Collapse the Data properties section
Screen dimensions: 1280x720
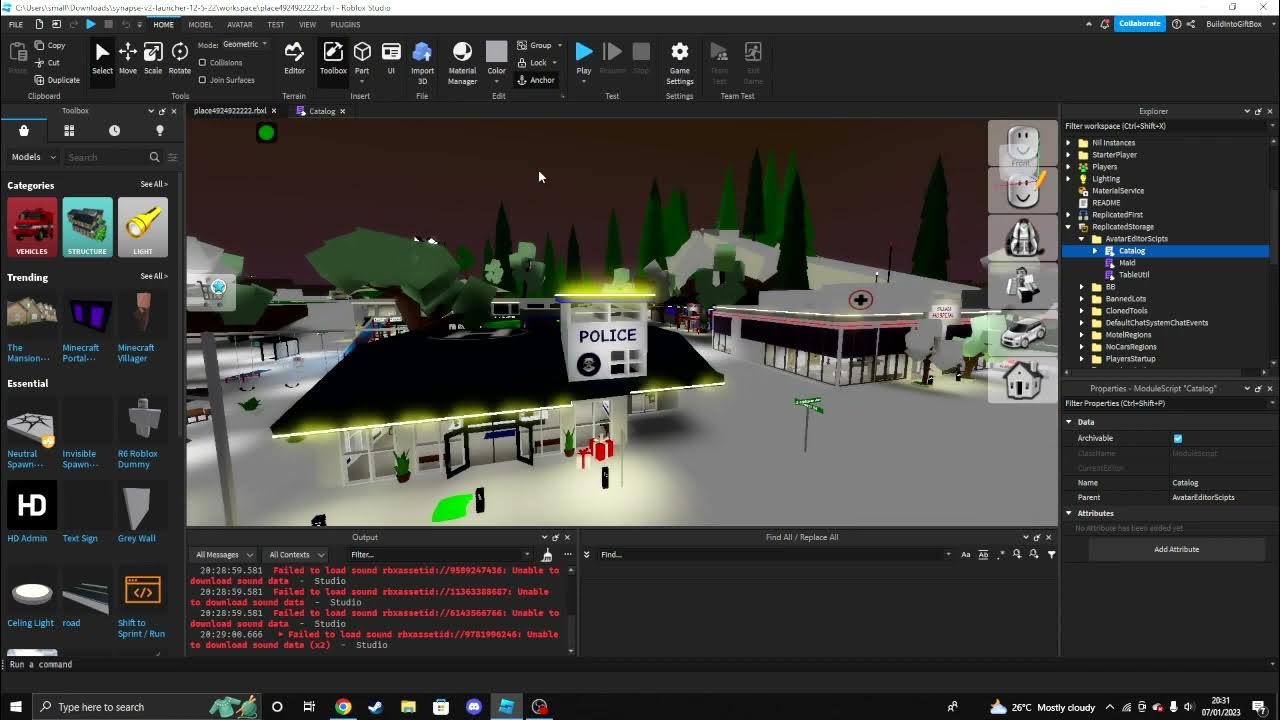tap(1069, 423)
